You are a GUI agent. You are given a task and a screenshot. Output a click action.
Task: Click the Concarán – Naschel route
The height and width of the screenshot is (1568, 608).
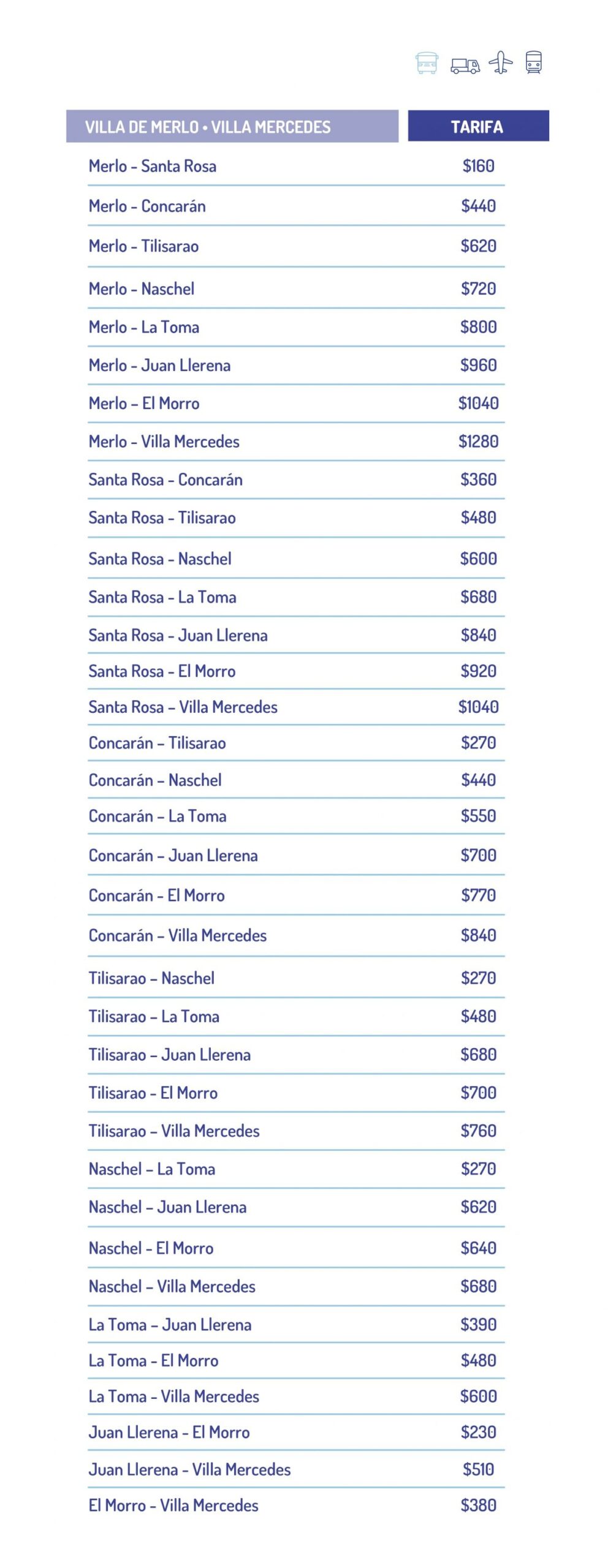pyautogui.click(x=155, y=780)
